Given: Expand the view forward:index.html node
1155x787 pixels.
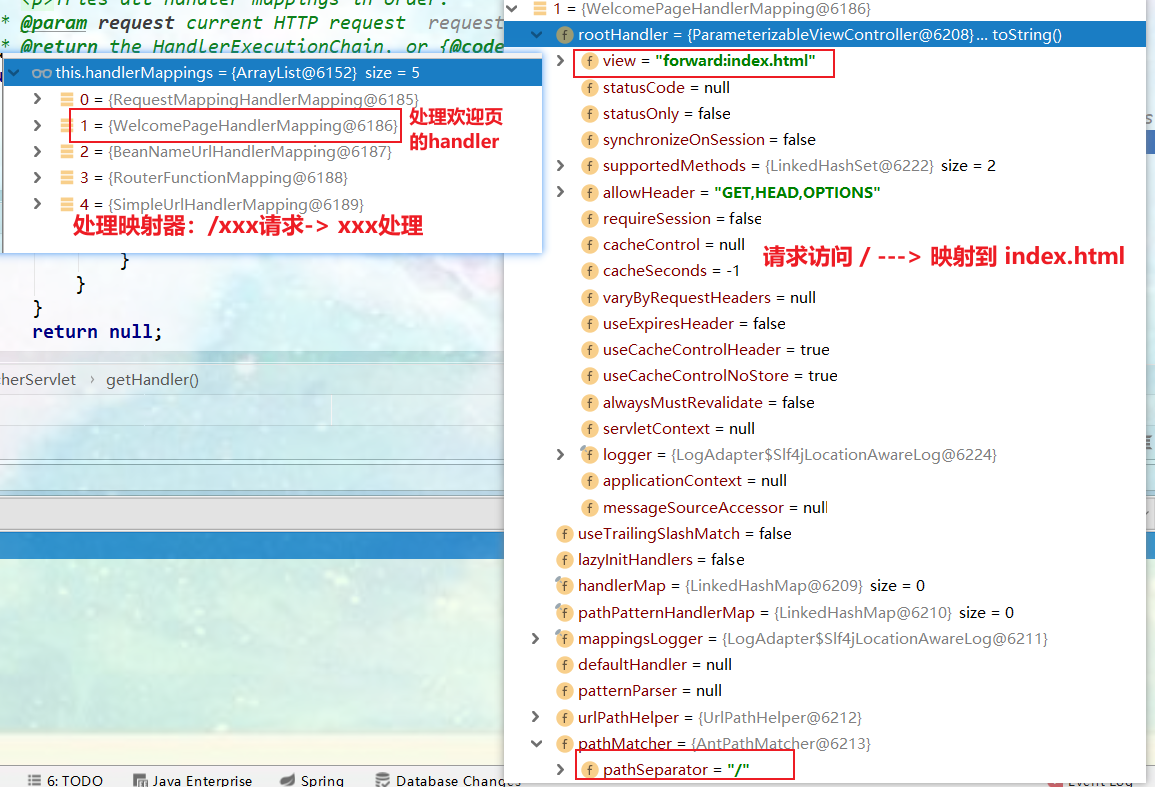Looking at the screenshot, I should pyautogui.click(x=560, y=60).
